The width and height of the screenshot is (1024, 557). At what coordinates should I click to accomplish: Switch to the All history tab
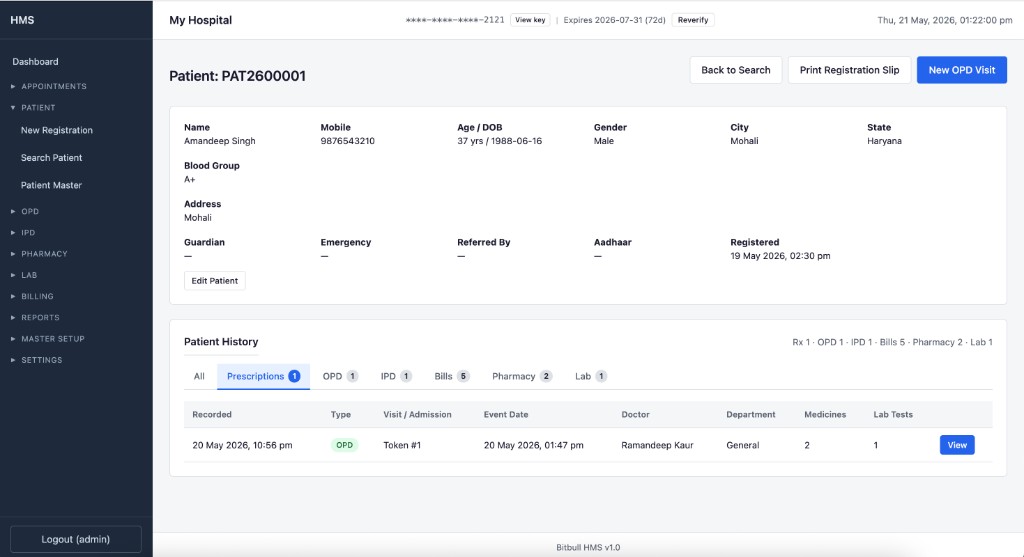(x=199, y=376)
